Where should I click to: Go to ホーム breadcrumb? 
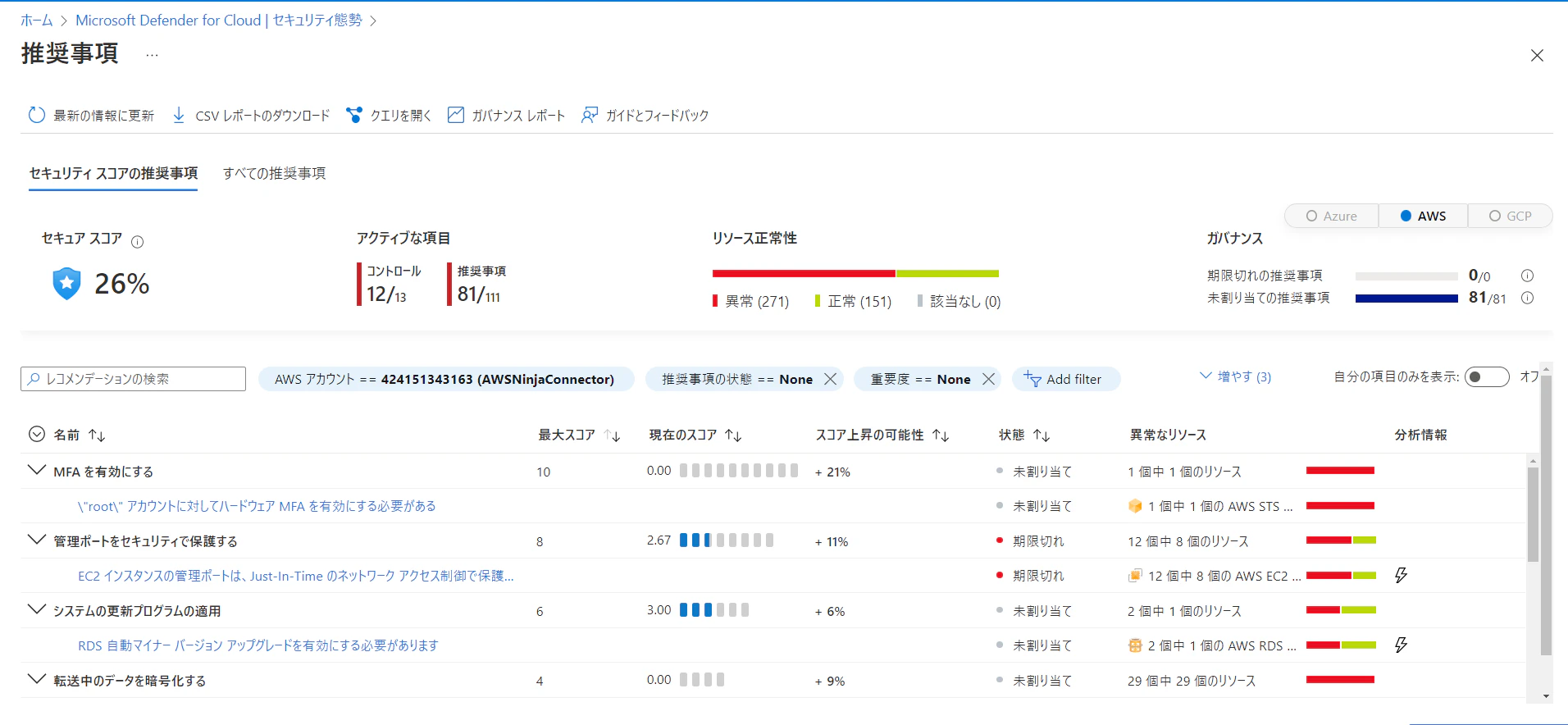point(37,21)
